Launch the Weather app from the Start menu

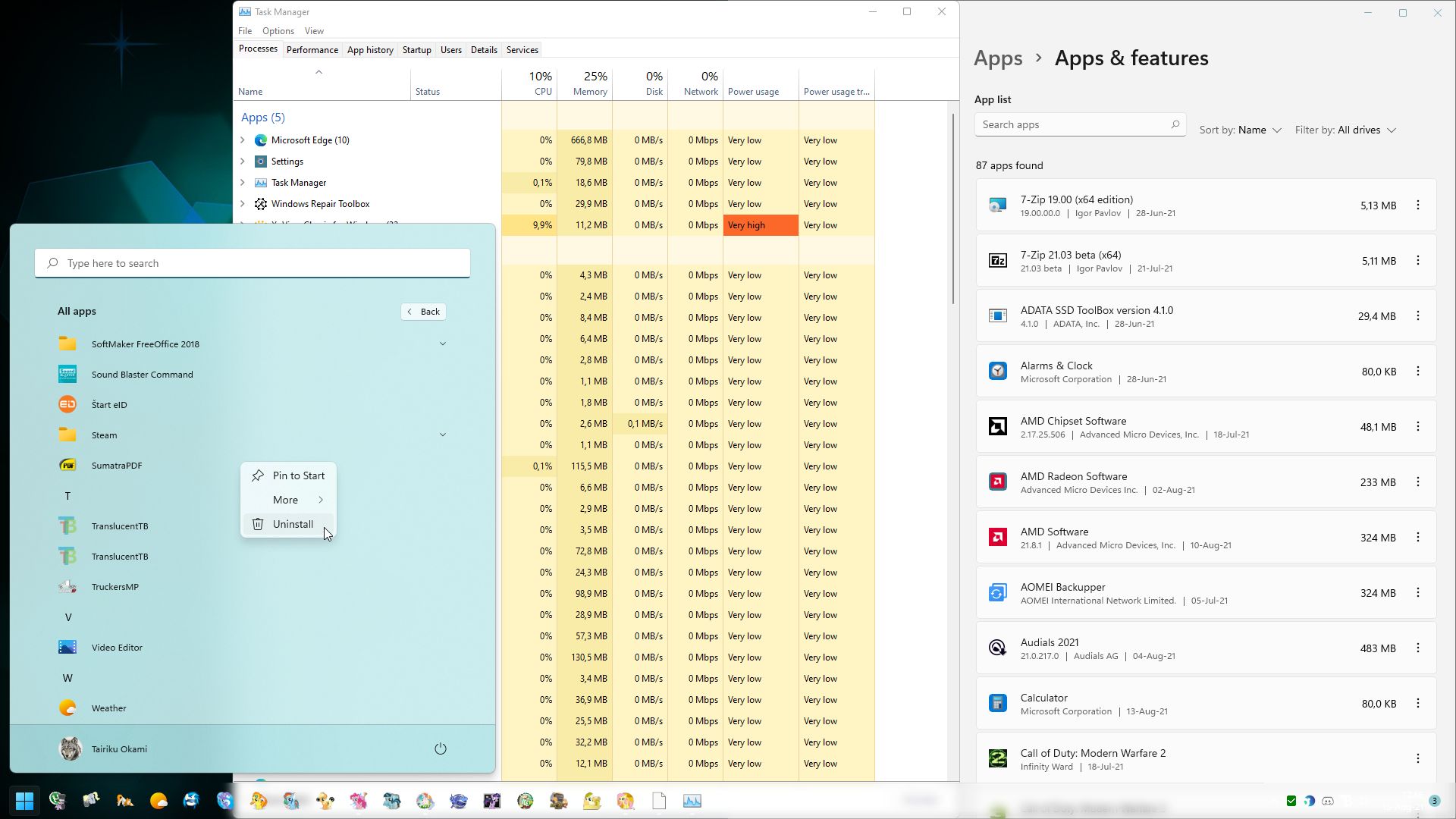pyautogui.click(x=109, y=708)
